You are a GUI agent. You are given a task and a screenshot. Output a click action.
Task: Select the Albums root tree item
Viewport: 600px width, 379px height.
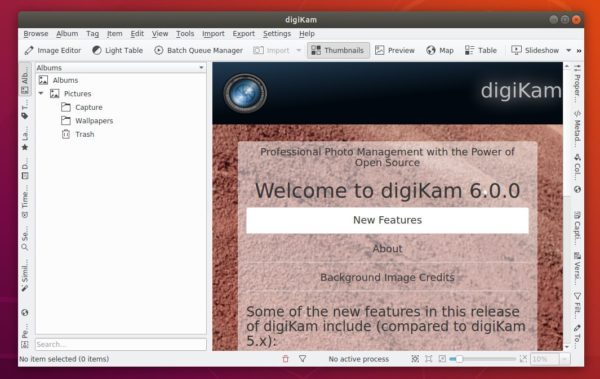point(65,80)
